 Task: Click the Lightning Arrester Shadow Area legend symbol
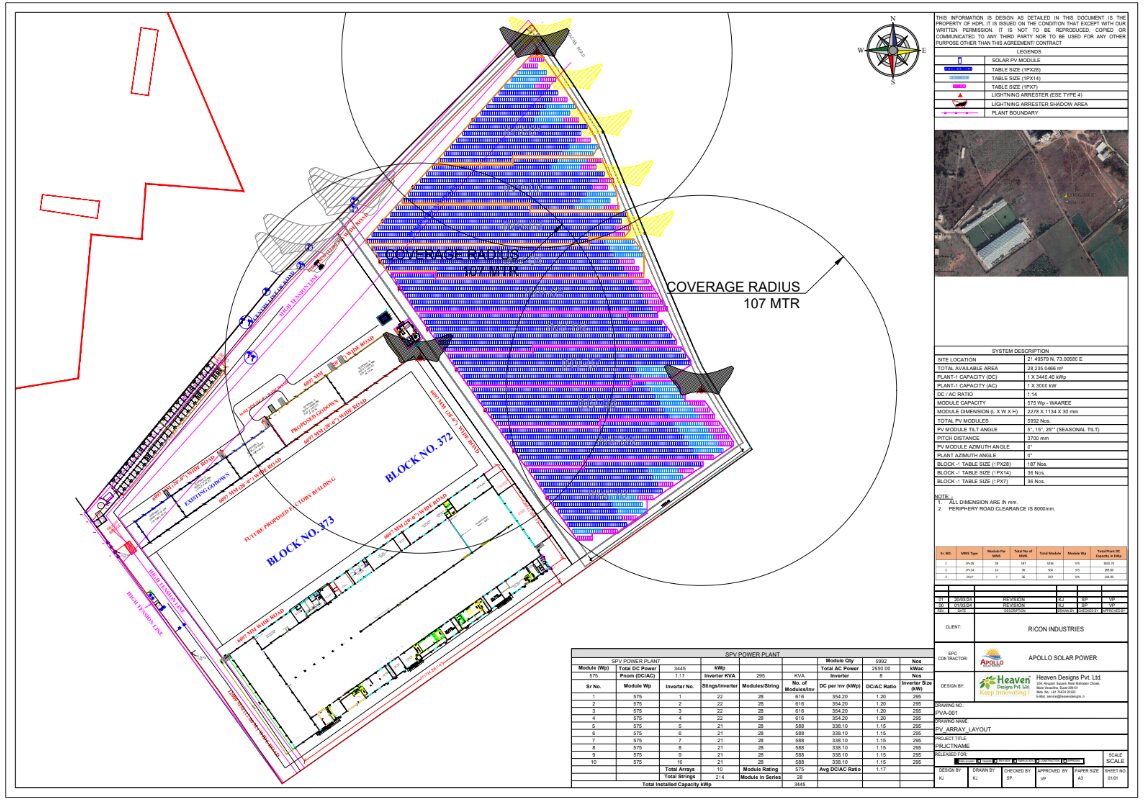click(961, 104)
